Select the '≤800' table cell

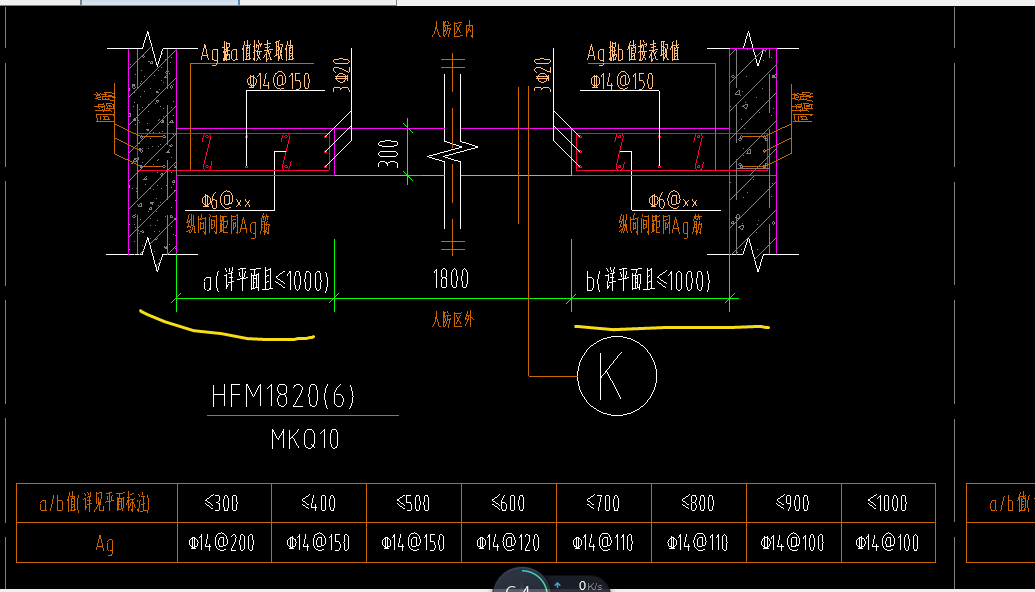(699, 504)
